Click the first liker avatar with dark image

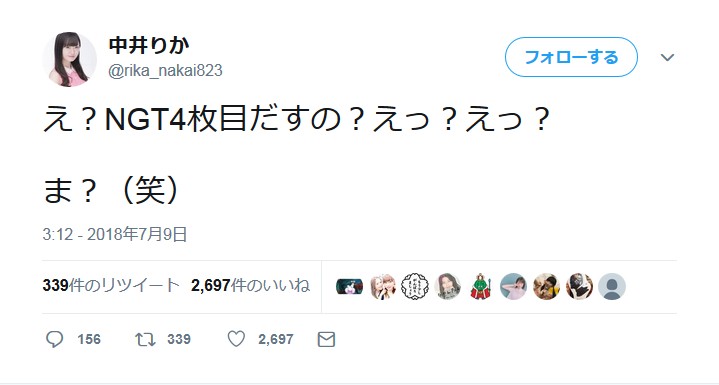tap(349, 286)
